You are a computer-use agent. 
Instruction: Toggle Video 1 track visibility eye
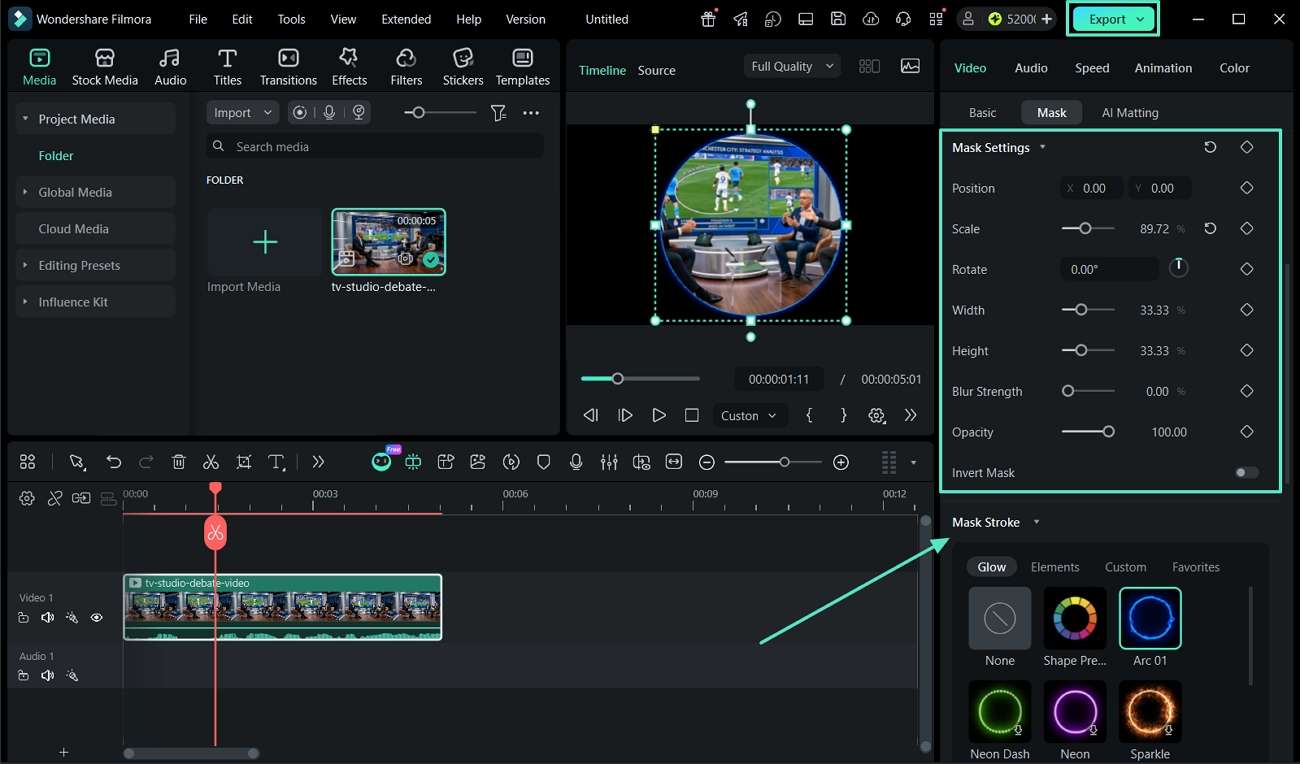point(96,618)
